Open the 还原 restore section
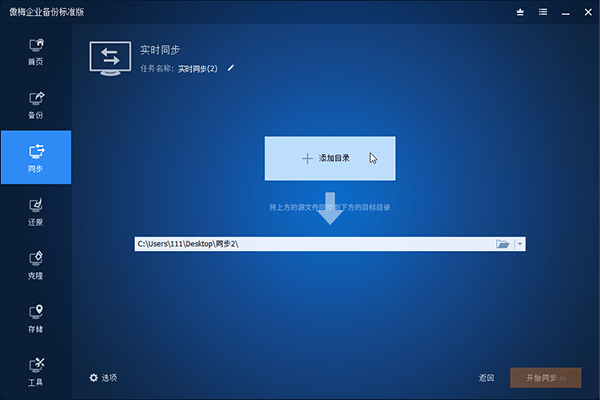Image resolution: width=600 pixels, height=400 pixels. (35, 212)
